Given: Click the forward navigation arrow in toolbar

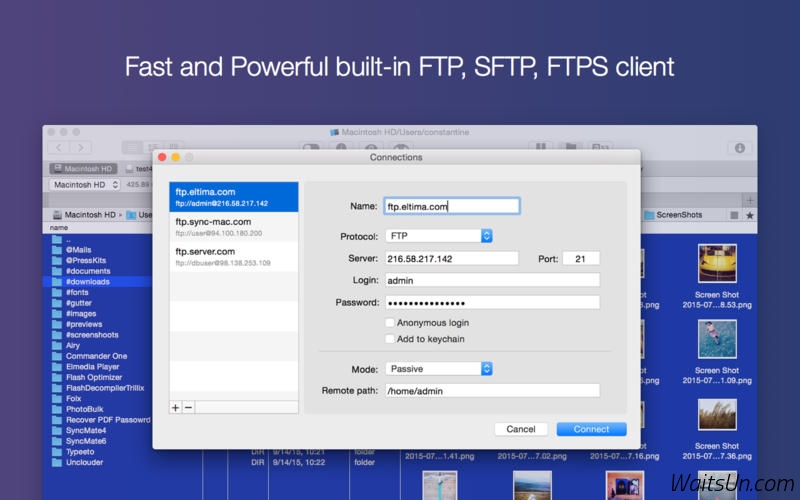Looking at the screenshot, I should pyautogui.click(x=80, y=148).
